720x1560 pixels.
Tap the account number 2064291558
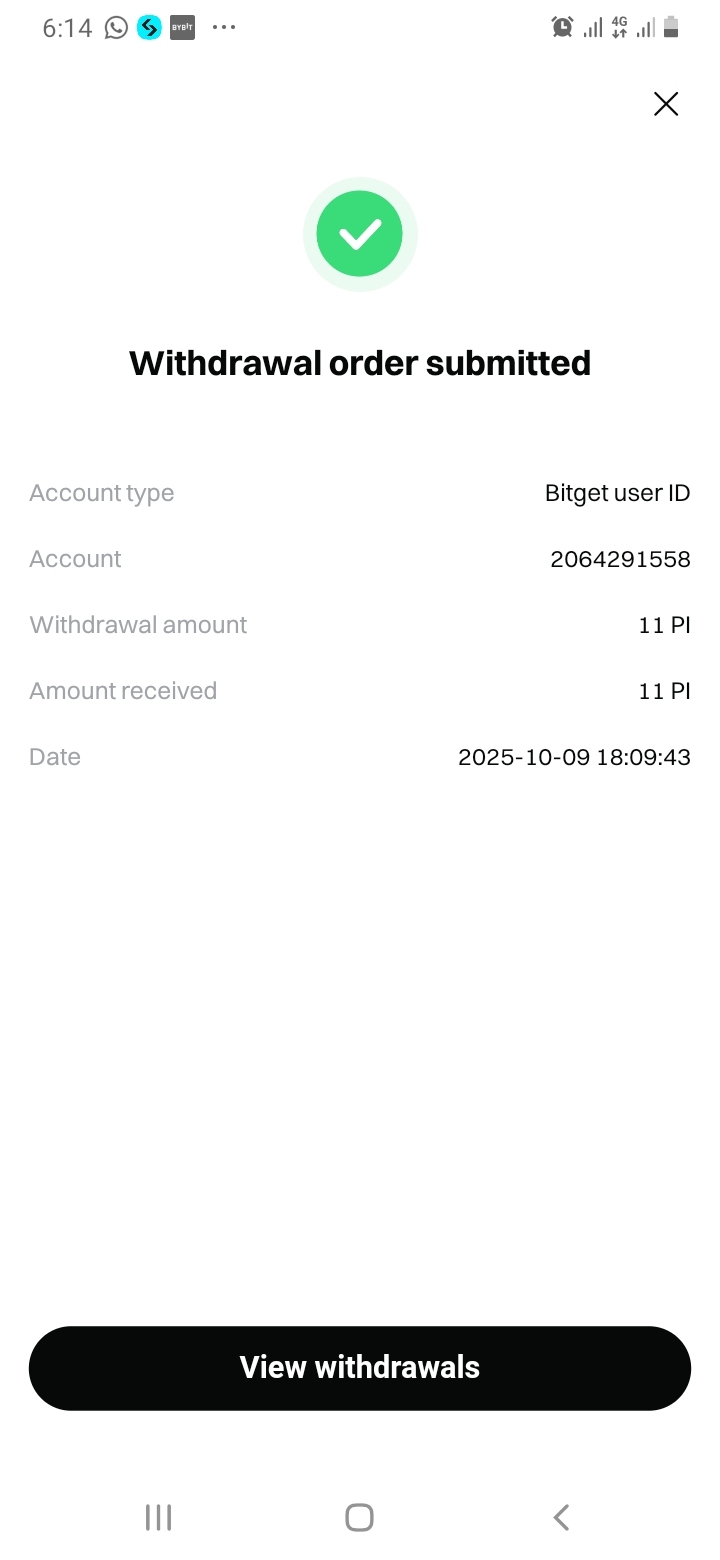pyautogui.click(x=620, y=559)
